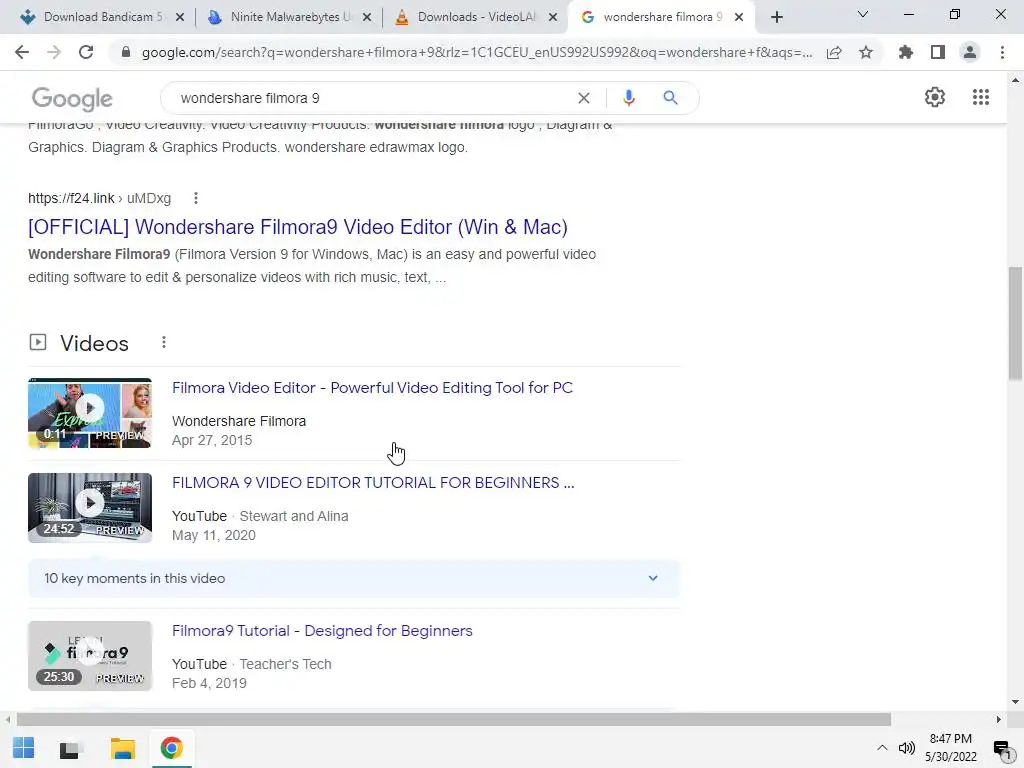1024x768 pixels.
Task: Click the address bar URL
Action: pyautogui.click(x=477, y=52)
